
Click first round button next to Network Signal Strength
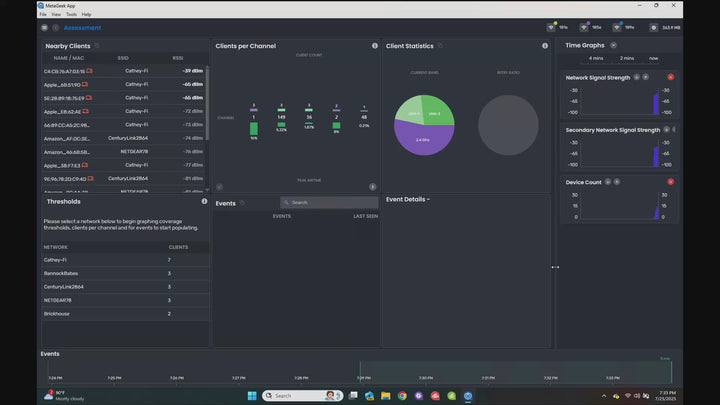tap(637, 77)
